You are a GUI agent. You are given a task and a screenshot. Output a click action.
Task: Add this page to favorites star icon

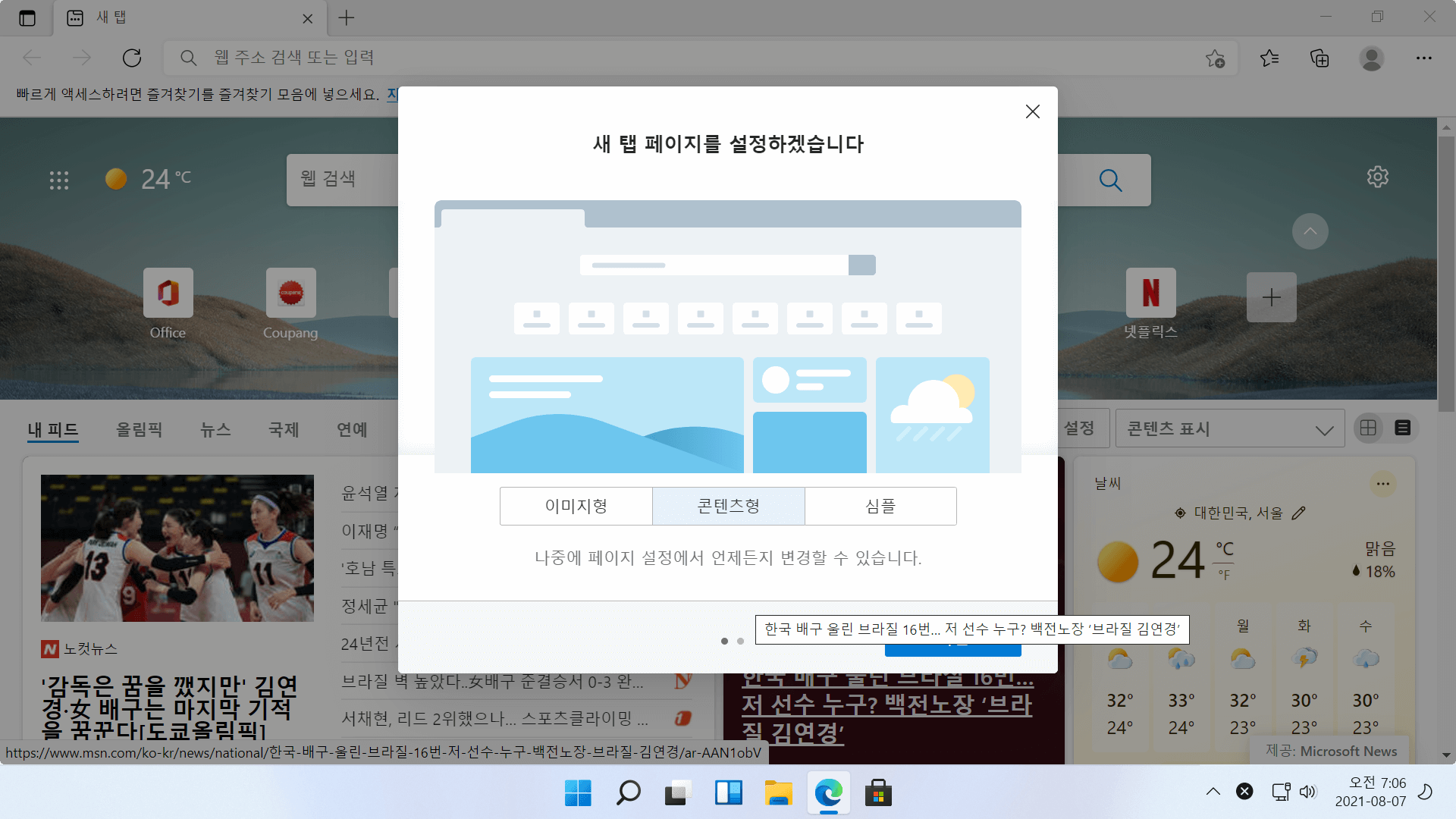[1215, 58]
